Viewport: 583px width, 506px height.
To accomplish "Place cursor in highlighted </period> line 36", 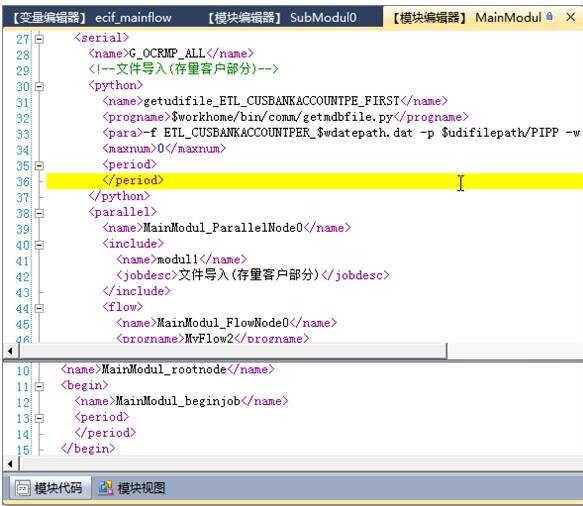I will (314, 181).
